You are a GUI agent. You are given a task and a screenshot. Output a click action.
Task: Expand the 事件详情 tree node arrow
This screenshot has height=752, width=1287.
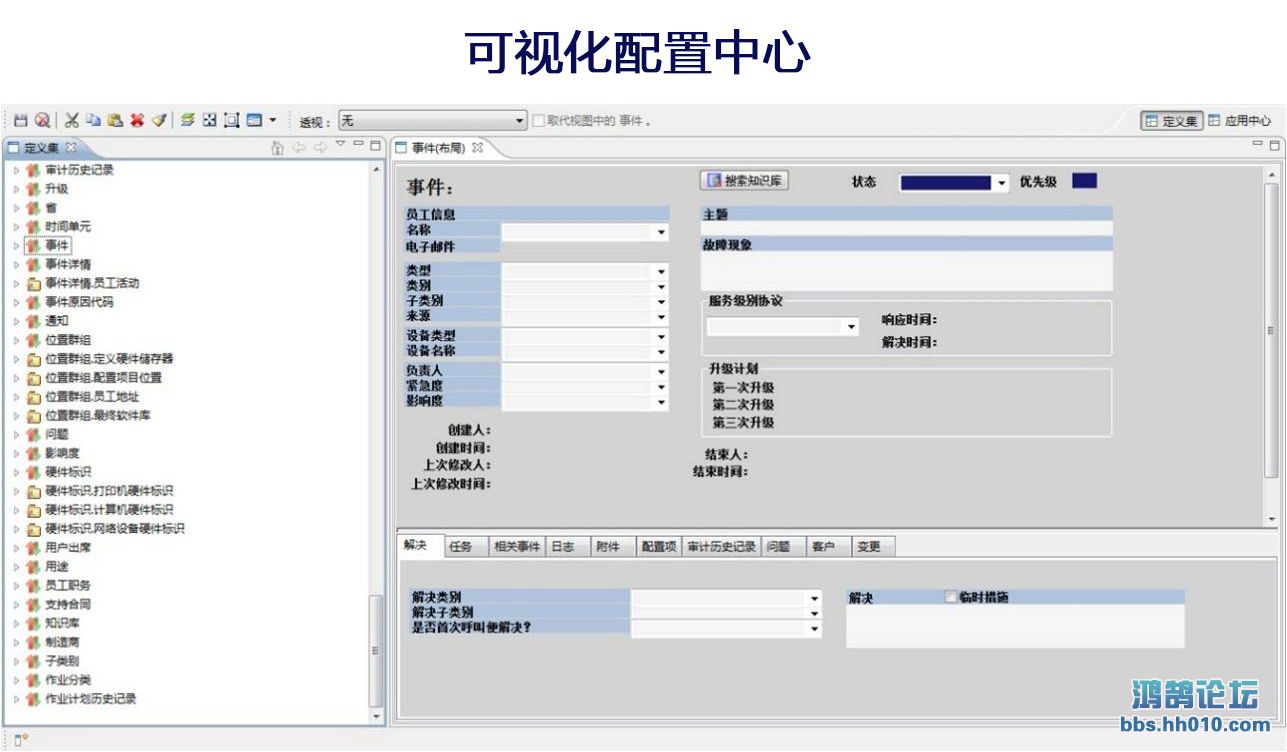tap(16, 265)
